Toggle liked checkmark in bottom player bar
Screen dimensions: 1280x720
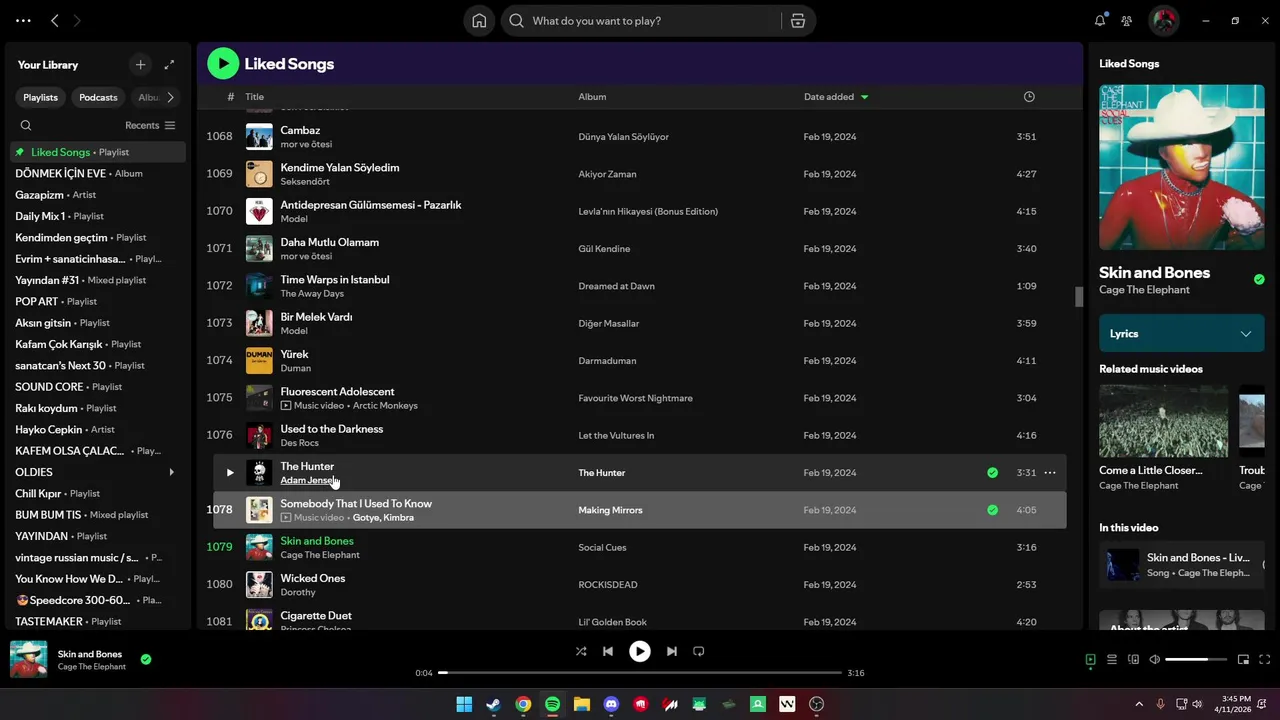(x=146, y=659)
